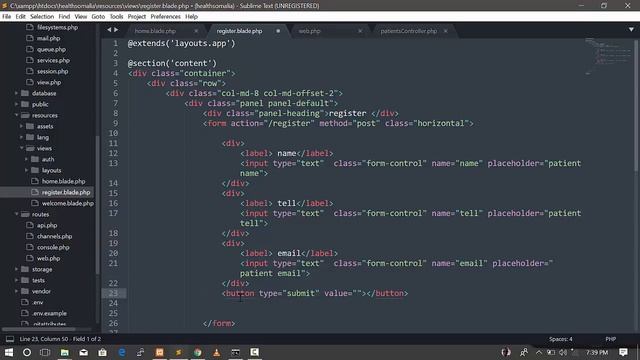Image resolution: width=640 pixels, height=360 pixels.
Task: Open the Goto menu
Action: tap(98, 17)
